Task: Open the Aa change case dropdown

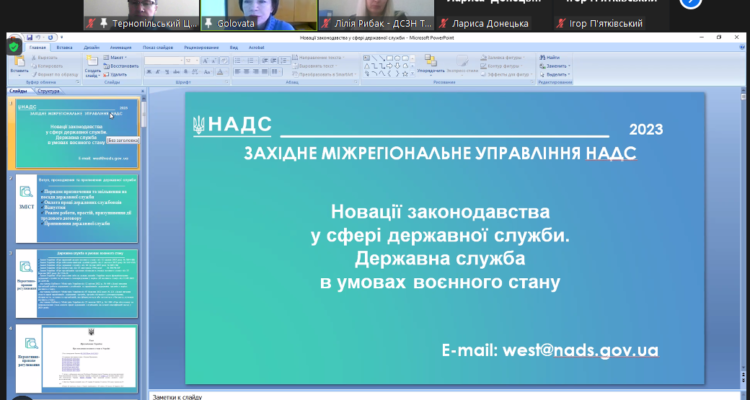Action: coord(208,72)
